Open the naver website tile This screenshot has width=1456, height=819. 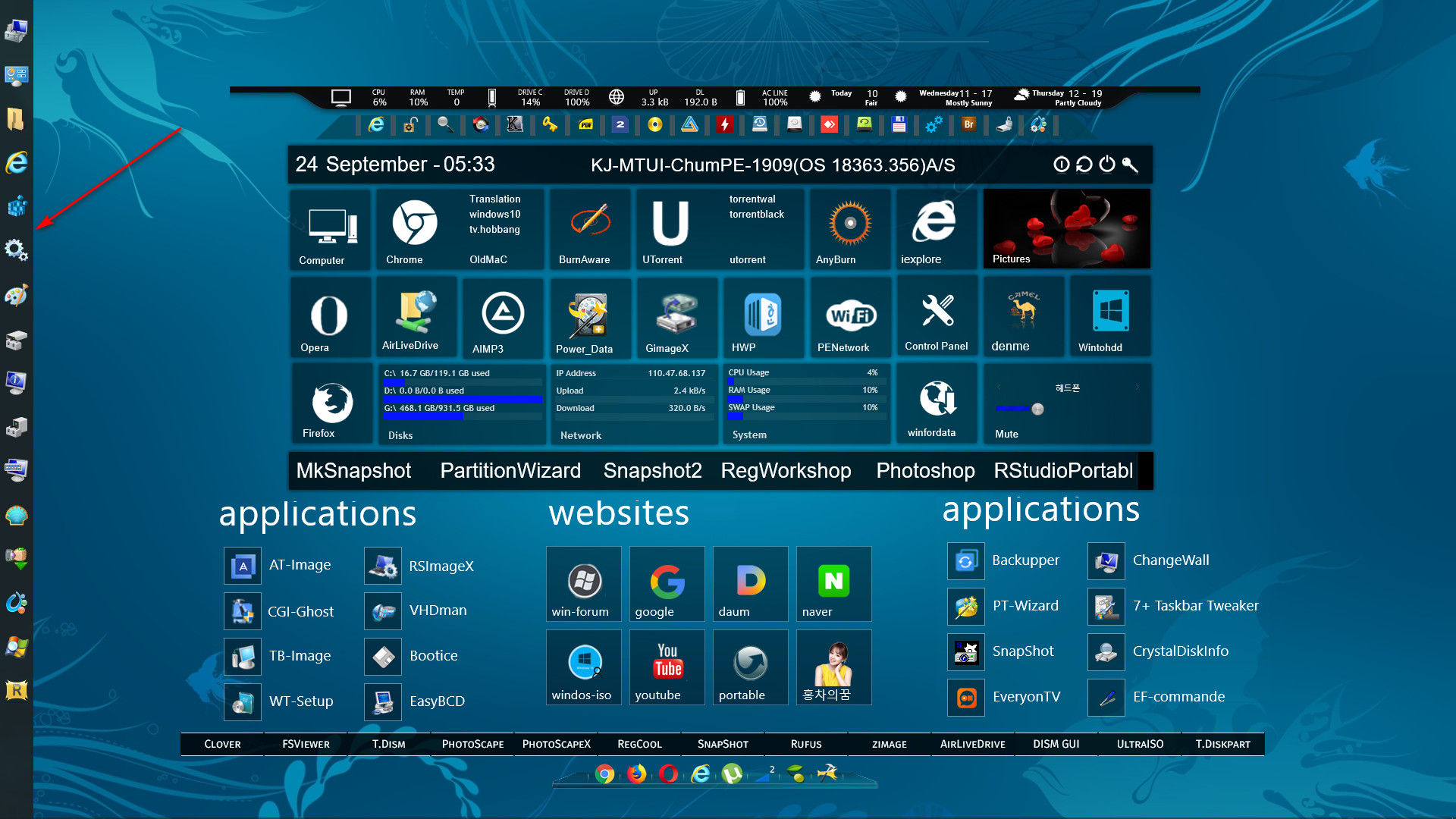[x=833, y=583]
